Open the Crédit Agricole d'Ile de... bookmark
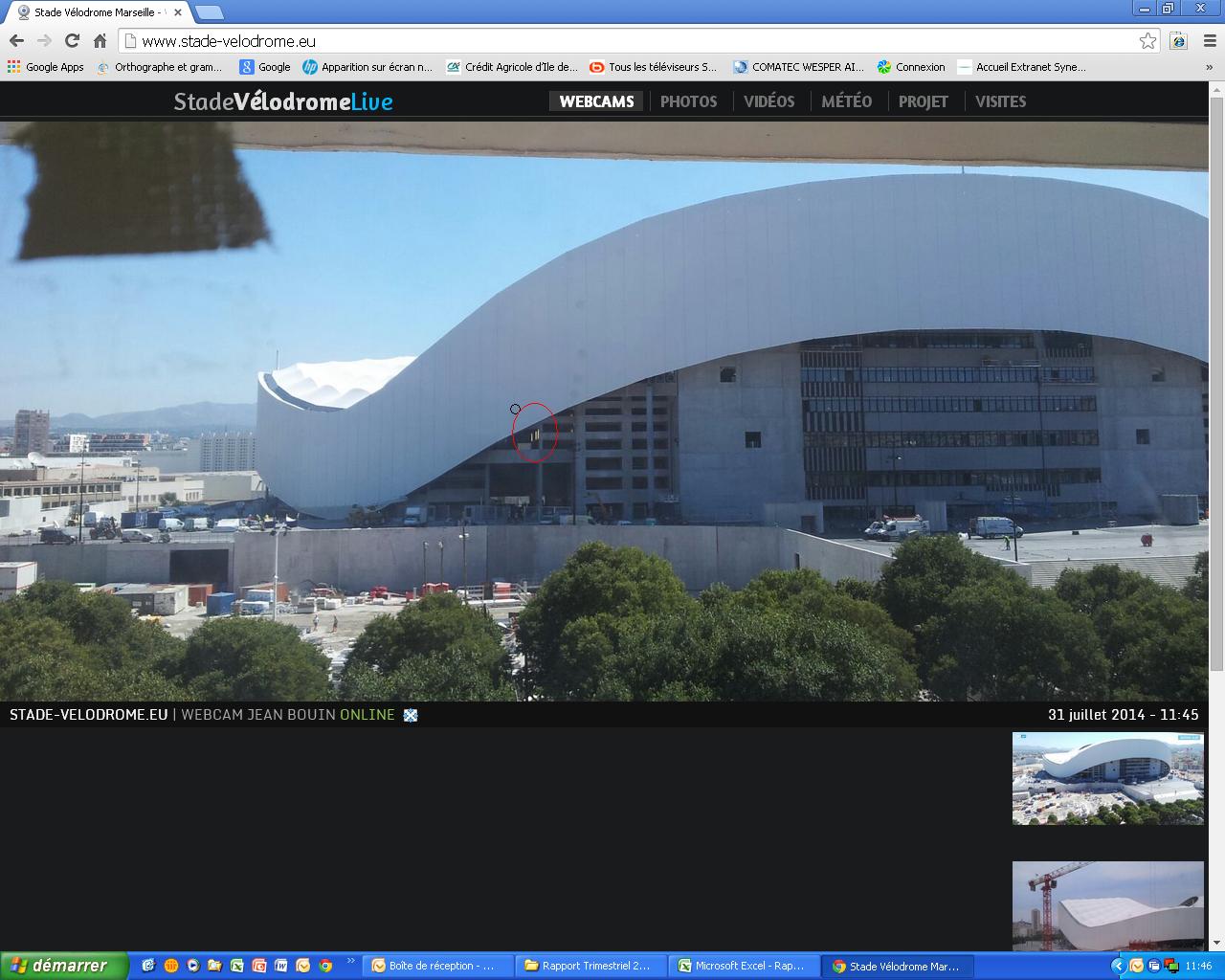1225x980 pixels. [512, 67]
